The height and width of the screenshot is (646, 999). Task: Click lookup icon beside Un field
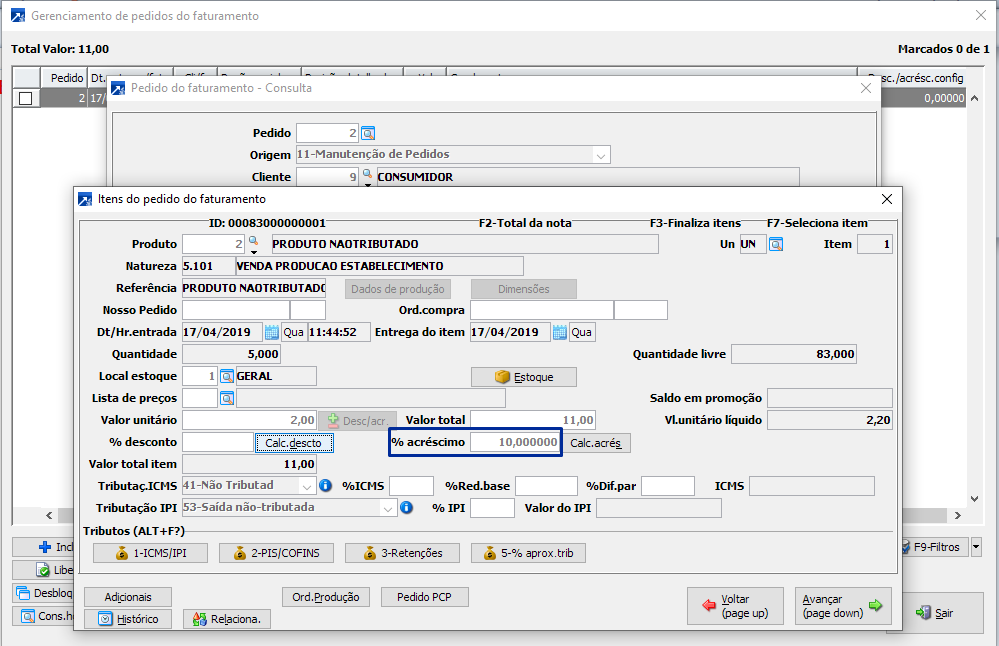(775, 244)
